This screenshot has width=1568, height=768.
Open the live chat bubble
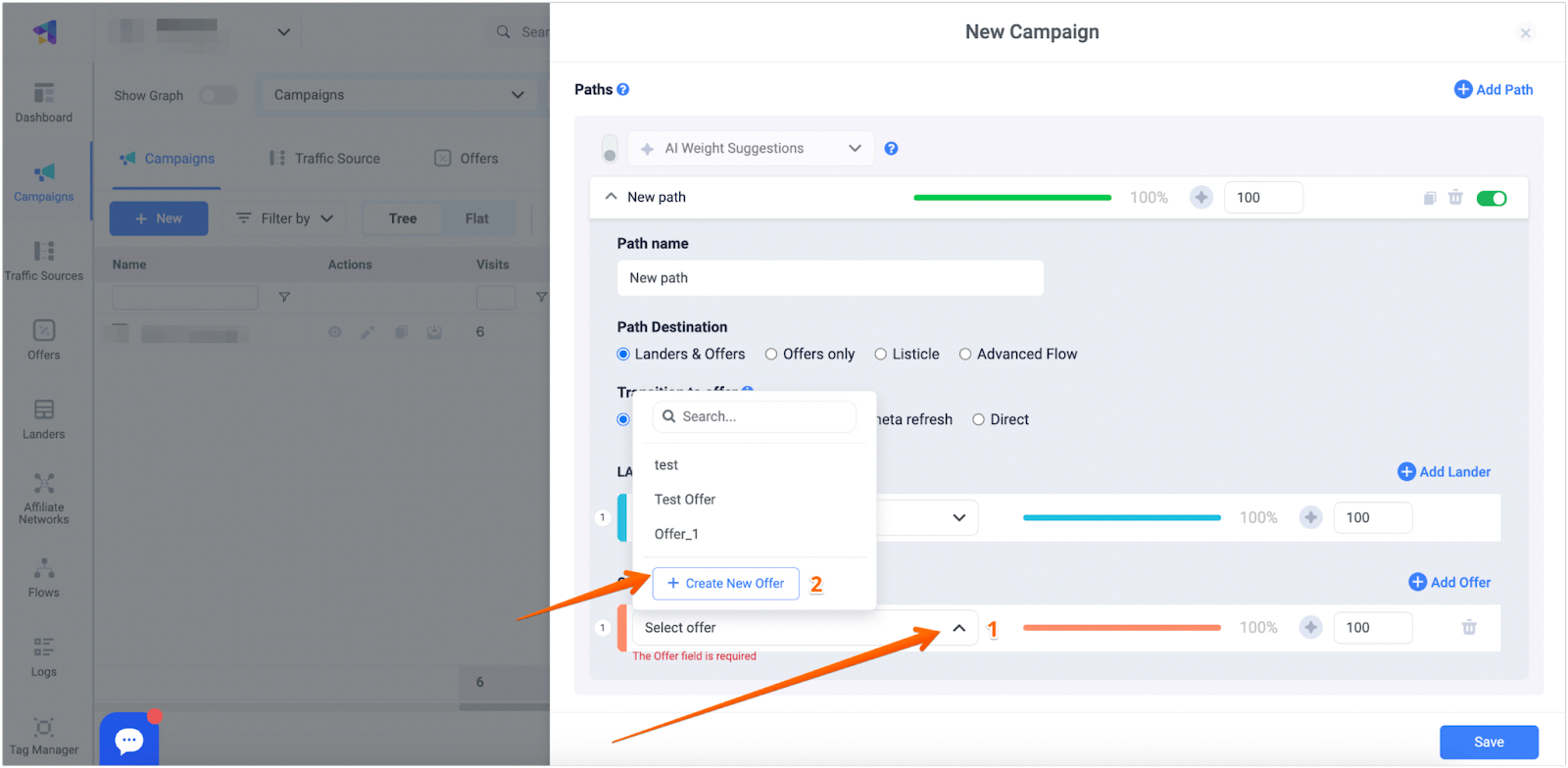coord(129,740)
